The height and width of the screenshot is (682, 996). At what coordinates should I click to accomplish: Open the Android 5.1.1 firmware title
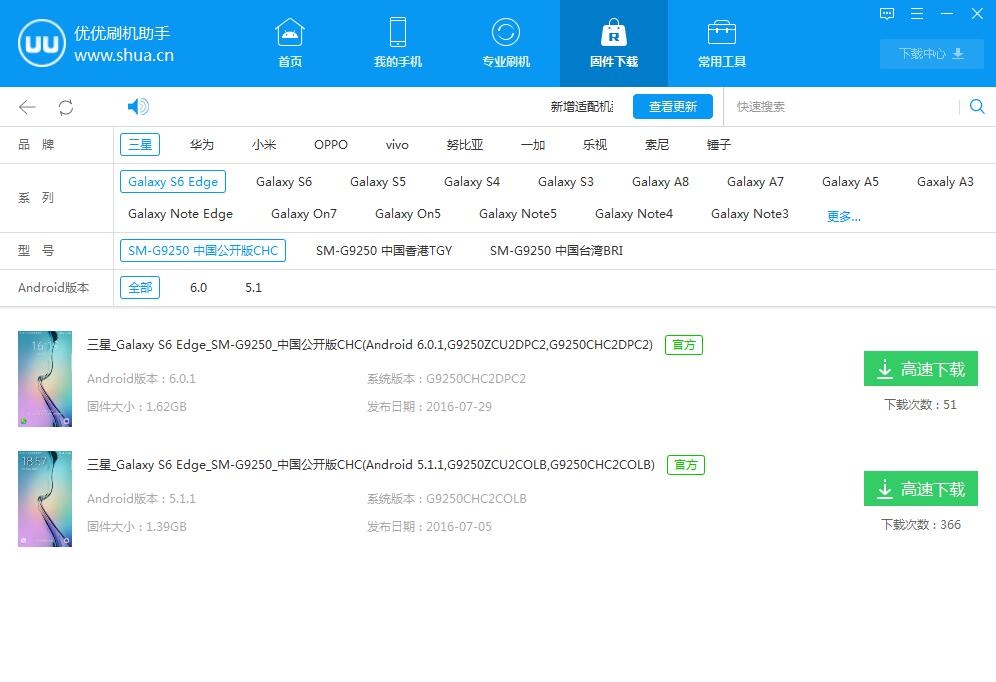pyautogui.click(x=370, y=465)
